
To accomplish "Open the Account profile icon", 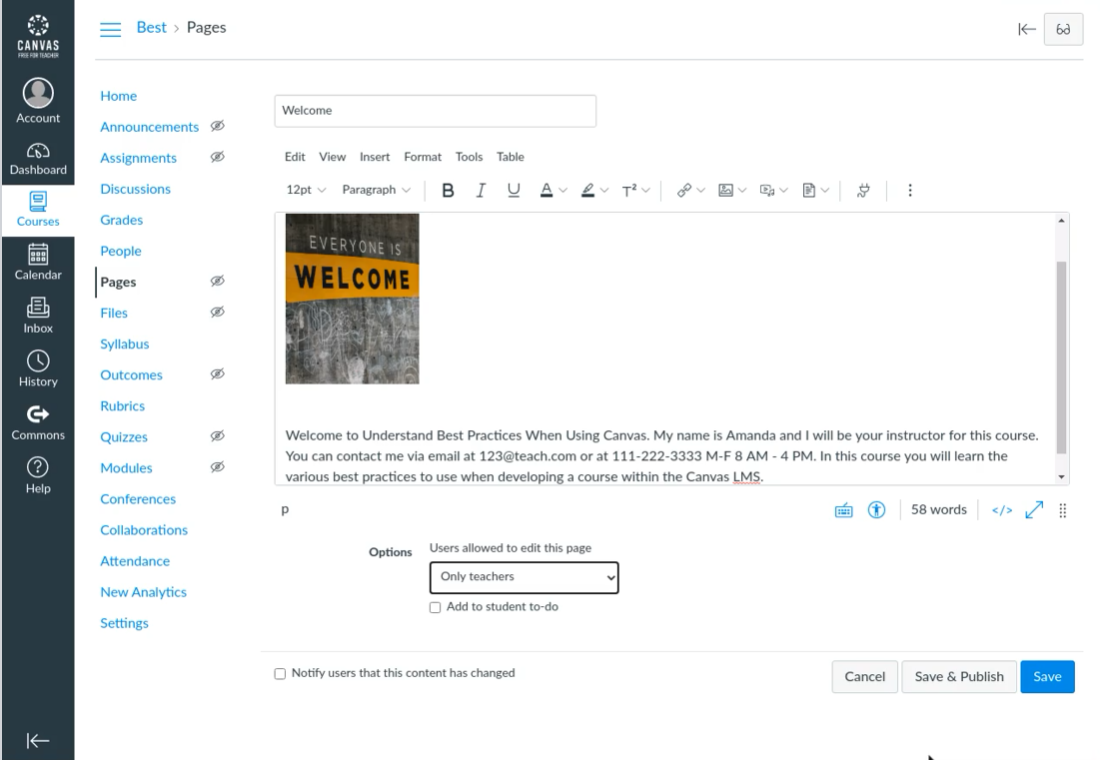I will (x=38, y=101).
